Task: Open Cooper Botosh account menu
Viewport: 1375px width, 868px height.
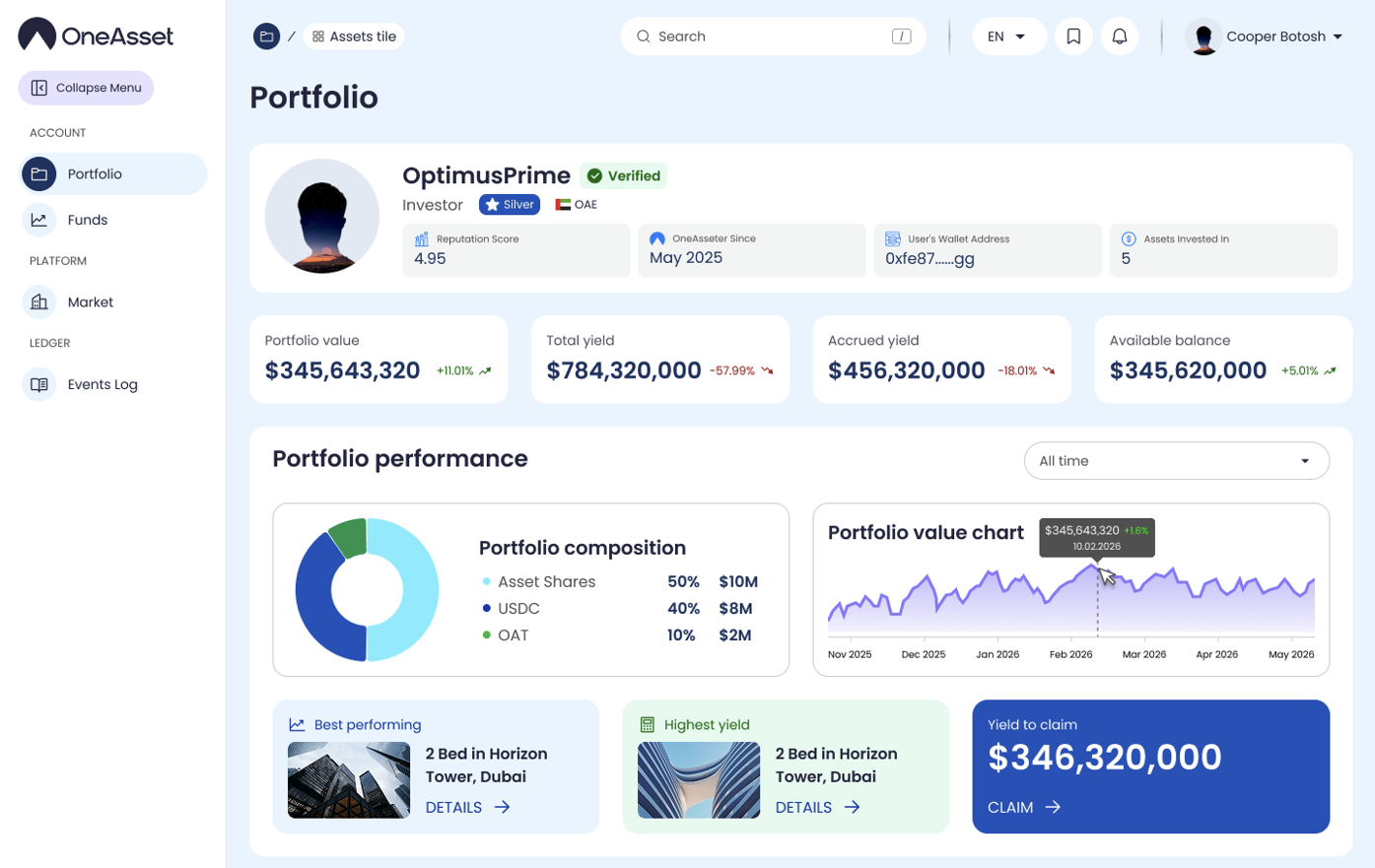Action: (x=1266, y=36)
